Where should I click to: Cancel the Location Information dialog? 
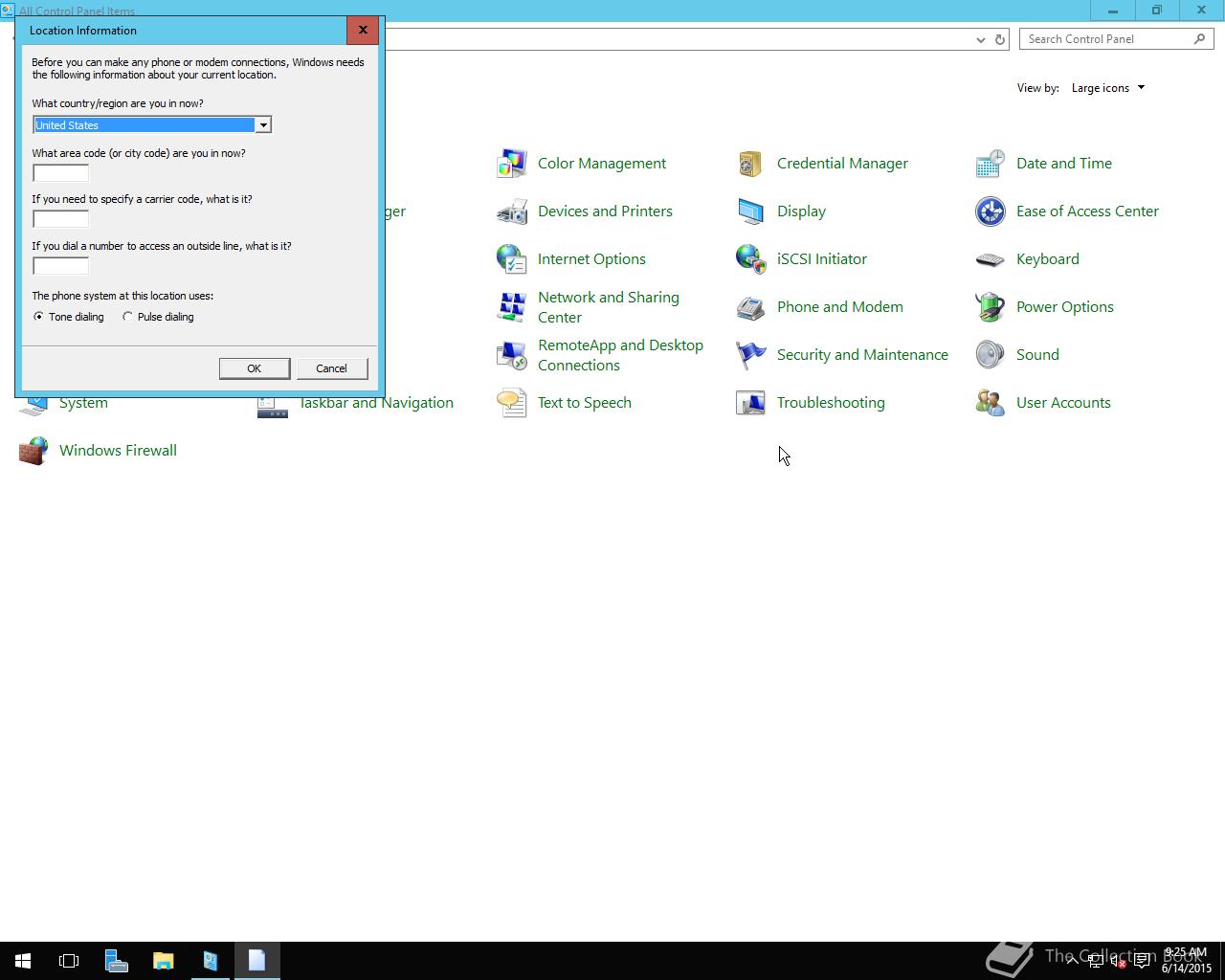click(x=332, y=368)
